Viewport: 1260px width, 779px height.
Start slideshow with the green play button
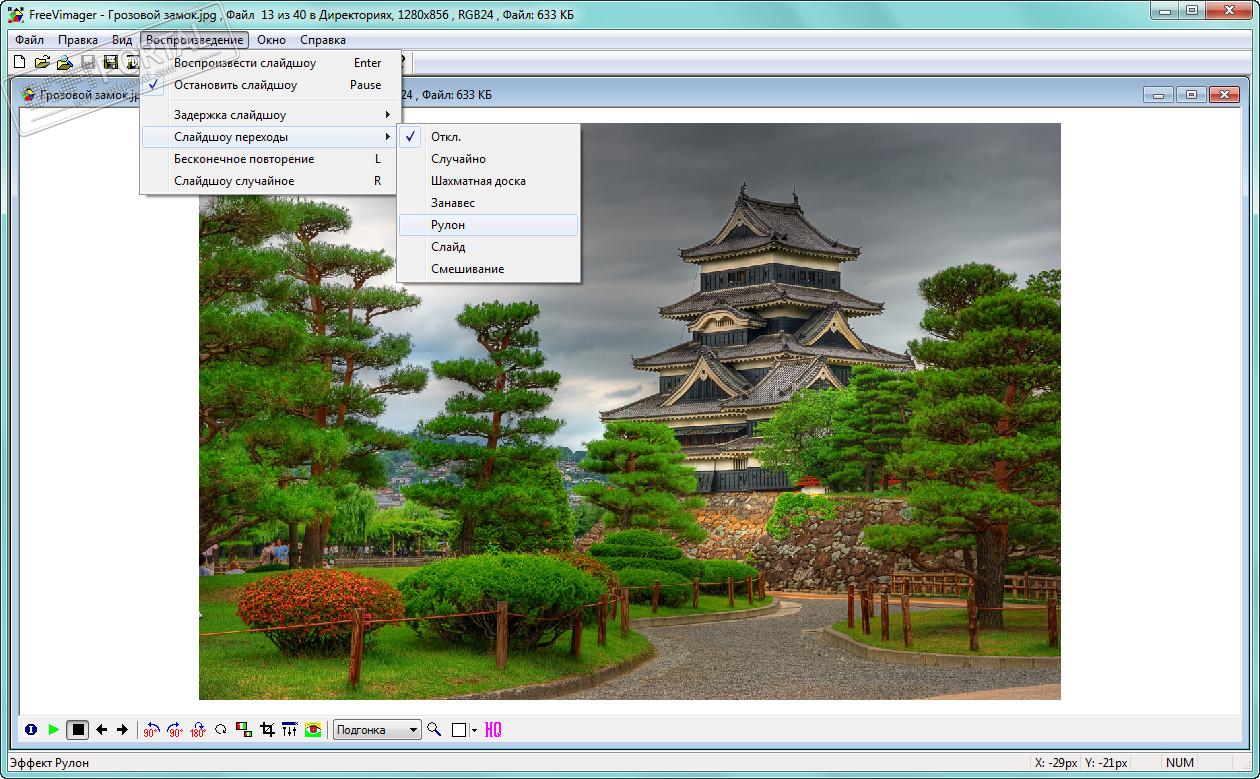pos(53,730)
